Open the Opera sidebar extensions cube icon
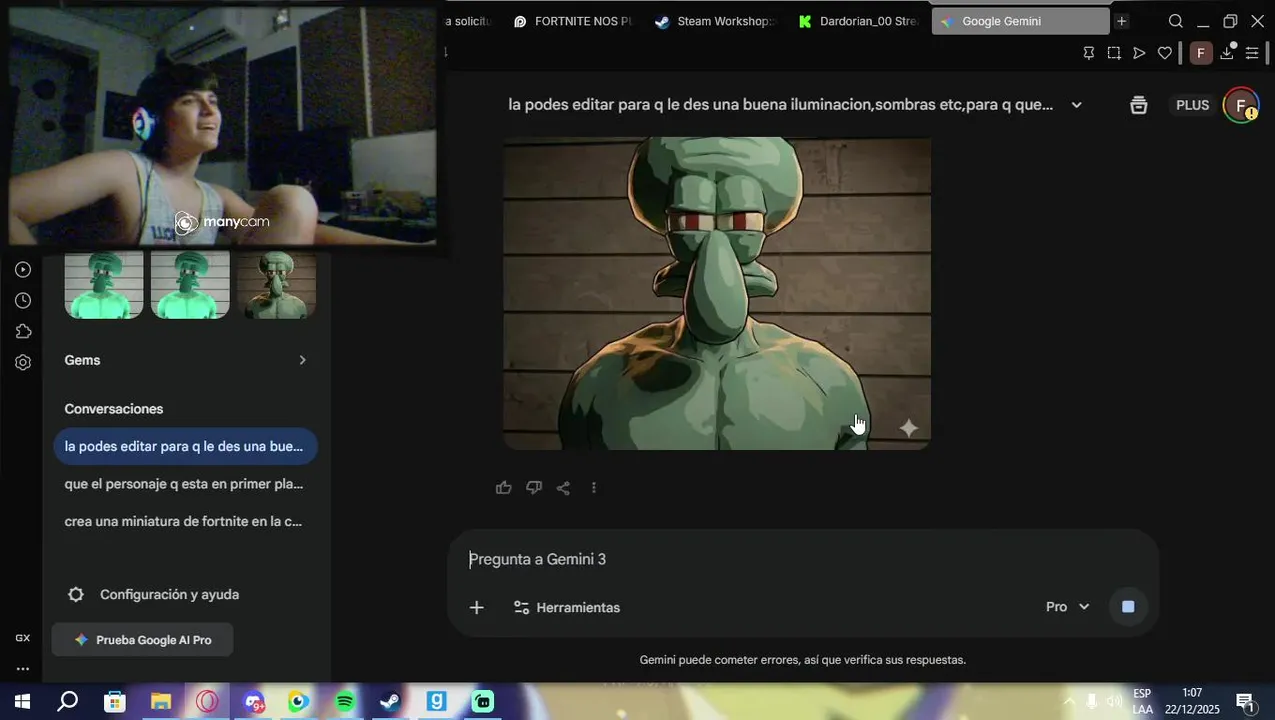This screenshot has height=720, width=1275. tap(22, 331)
